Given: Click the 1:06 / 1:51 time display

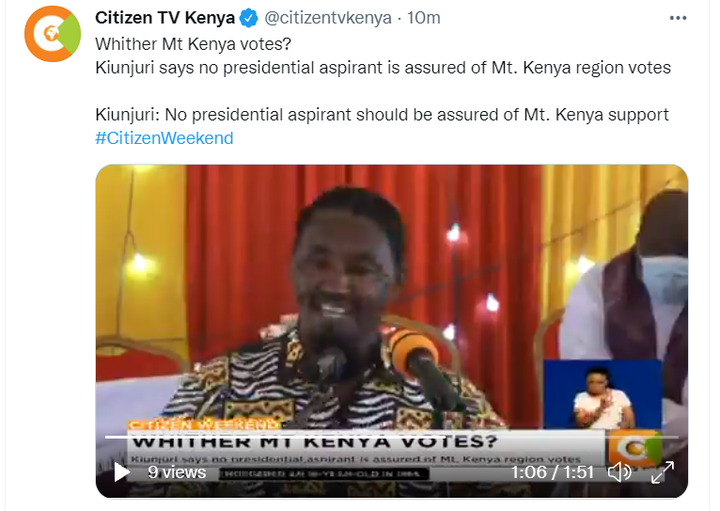Looking at the screenshot, I should coord(552,472).
